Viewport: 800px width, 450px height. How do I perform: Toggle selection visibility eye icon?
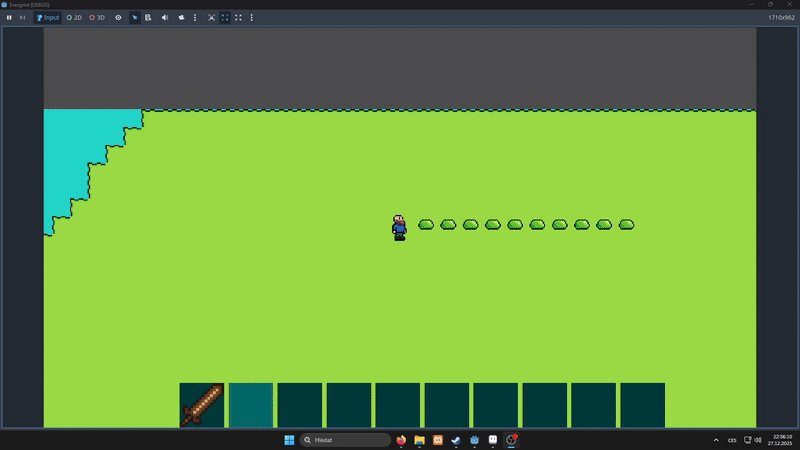[118, 17]
